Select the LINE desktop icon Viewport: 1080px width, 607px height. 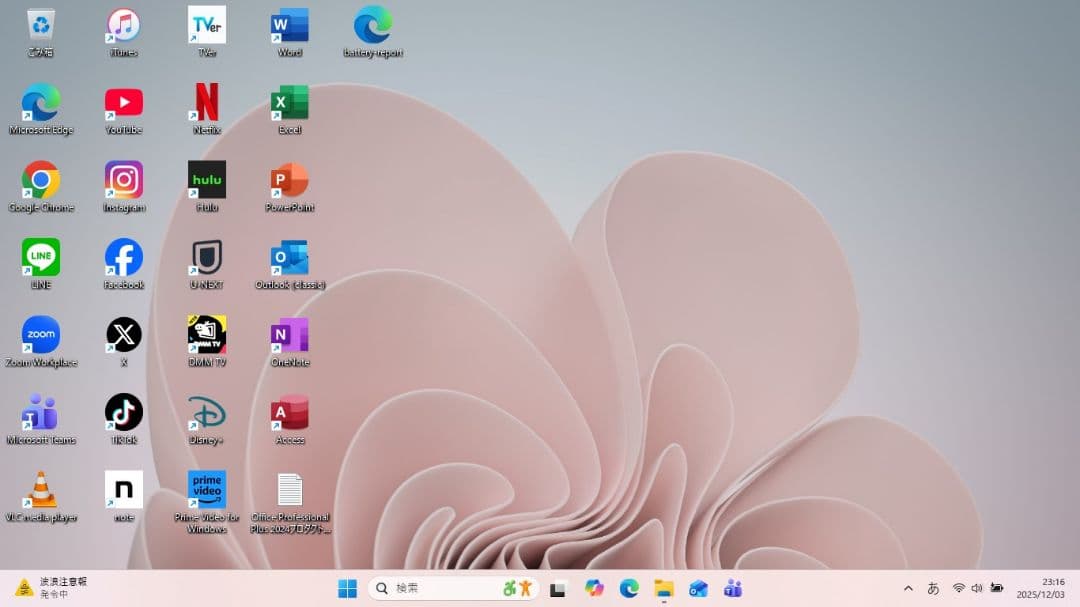[x=41, y=258]
